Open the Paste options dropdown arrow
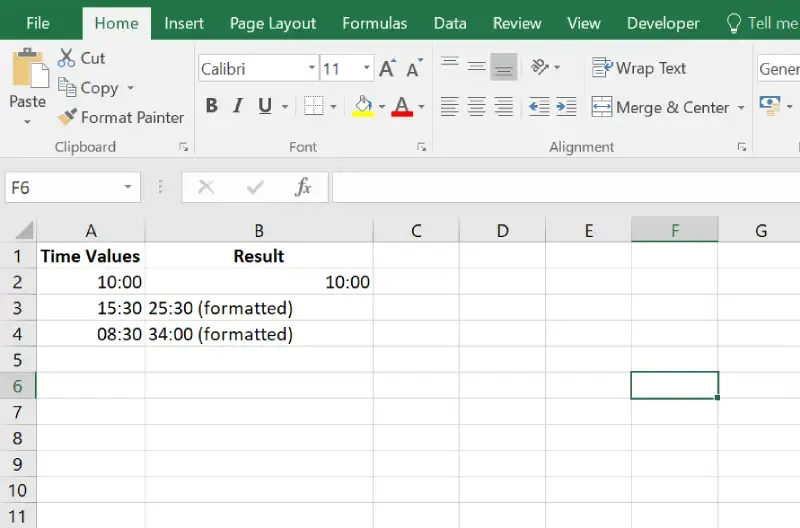800x528 pixels. (28, 122)
